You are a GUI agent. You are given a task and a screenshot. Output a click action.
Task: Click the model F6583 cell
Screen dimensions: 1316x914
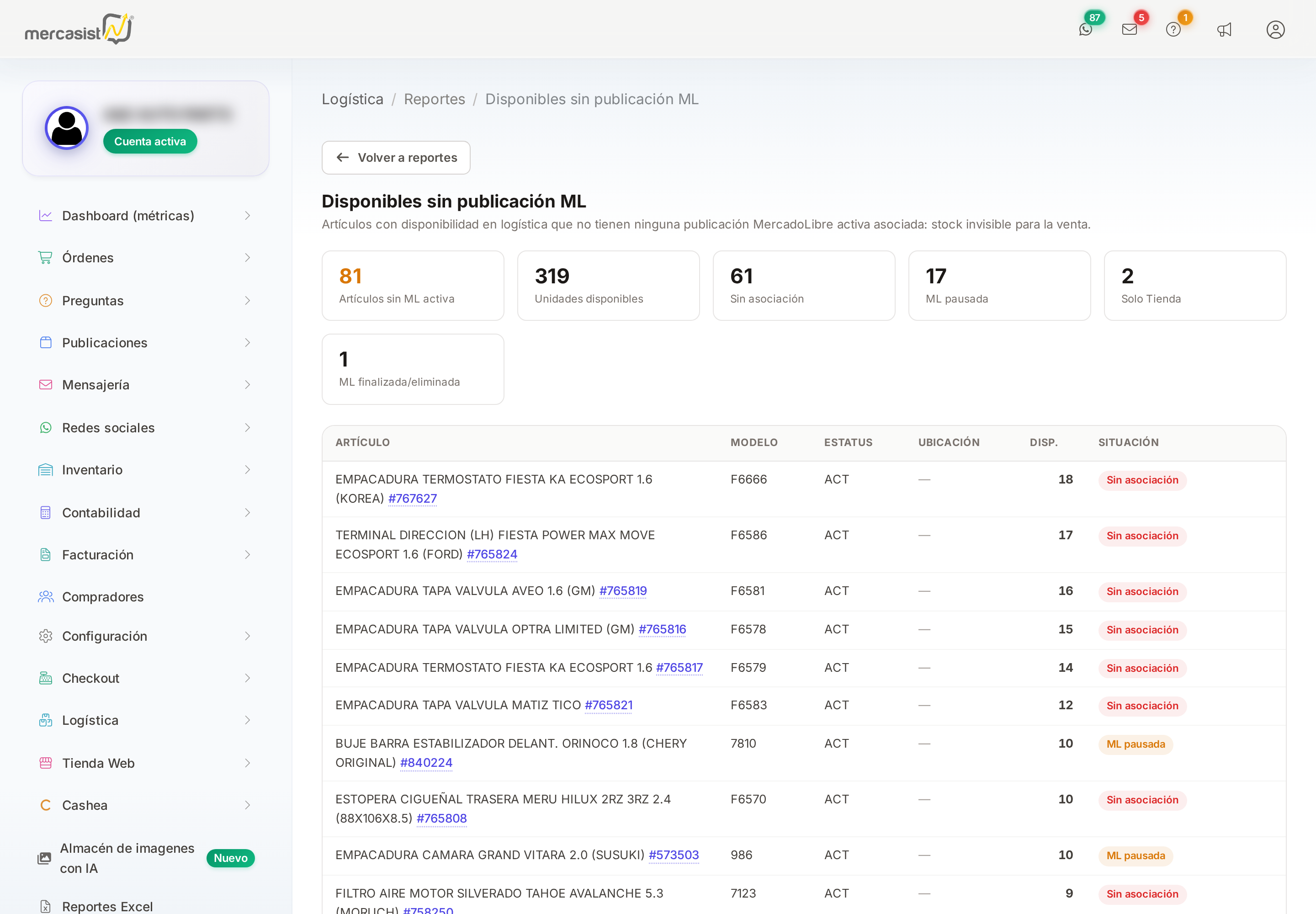pos(748,706)
